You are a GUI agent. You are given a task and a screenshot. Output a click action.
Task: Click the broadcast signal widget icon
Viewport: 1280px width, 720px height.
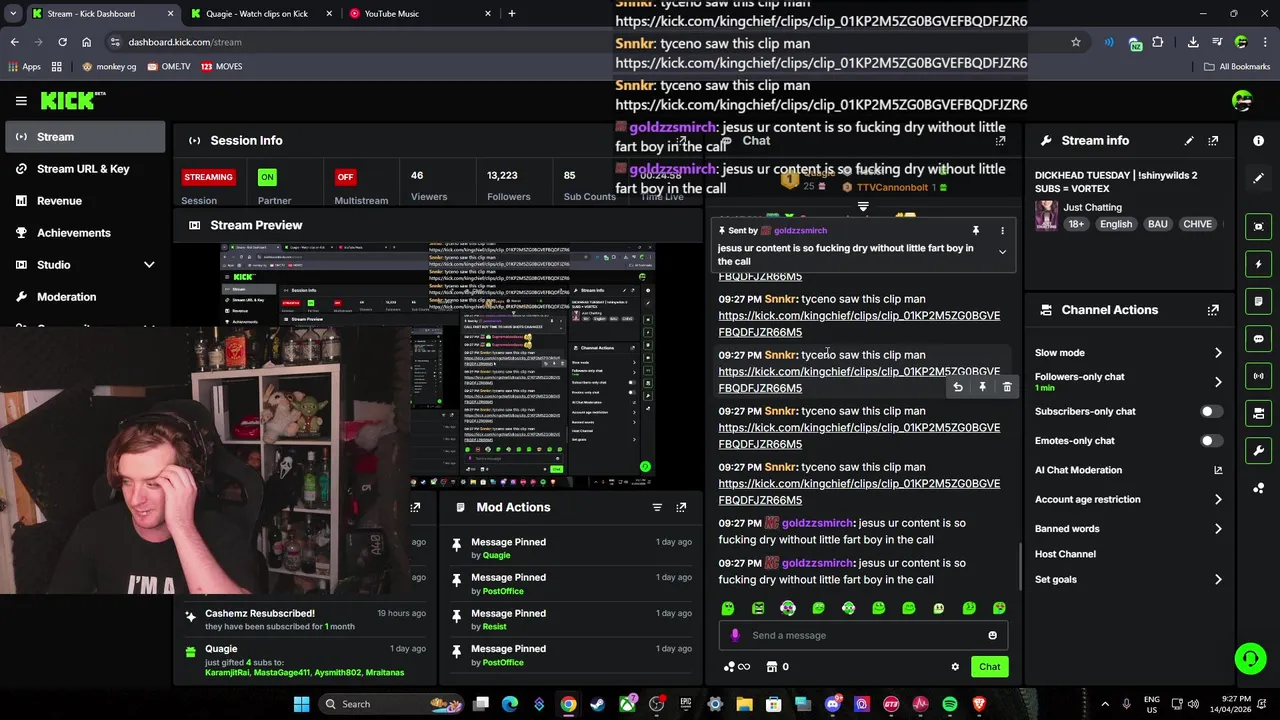coord(1258,376)
